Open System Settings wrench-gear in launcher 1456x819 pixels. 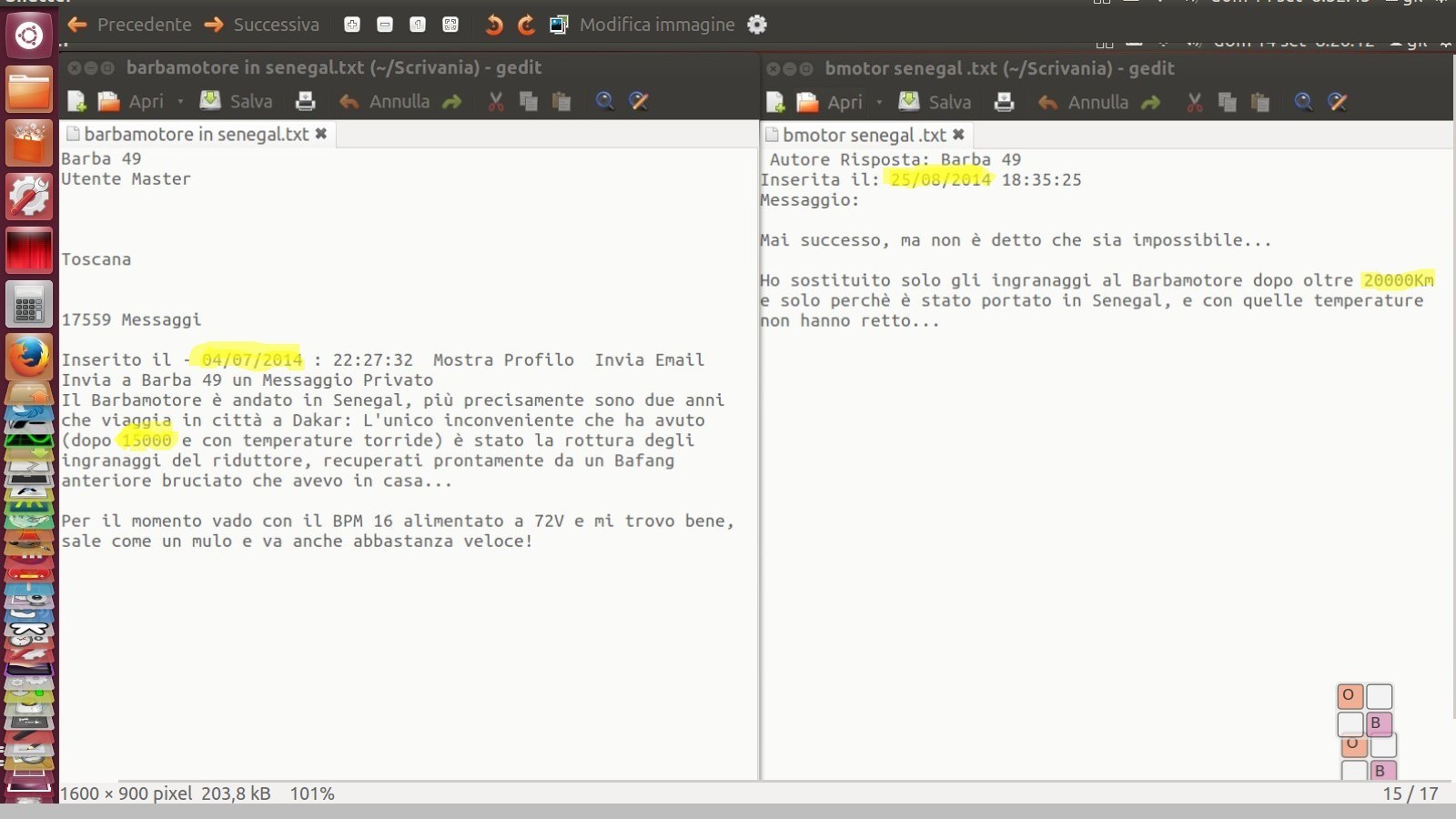pyautogui.click(x=29, y=197)
